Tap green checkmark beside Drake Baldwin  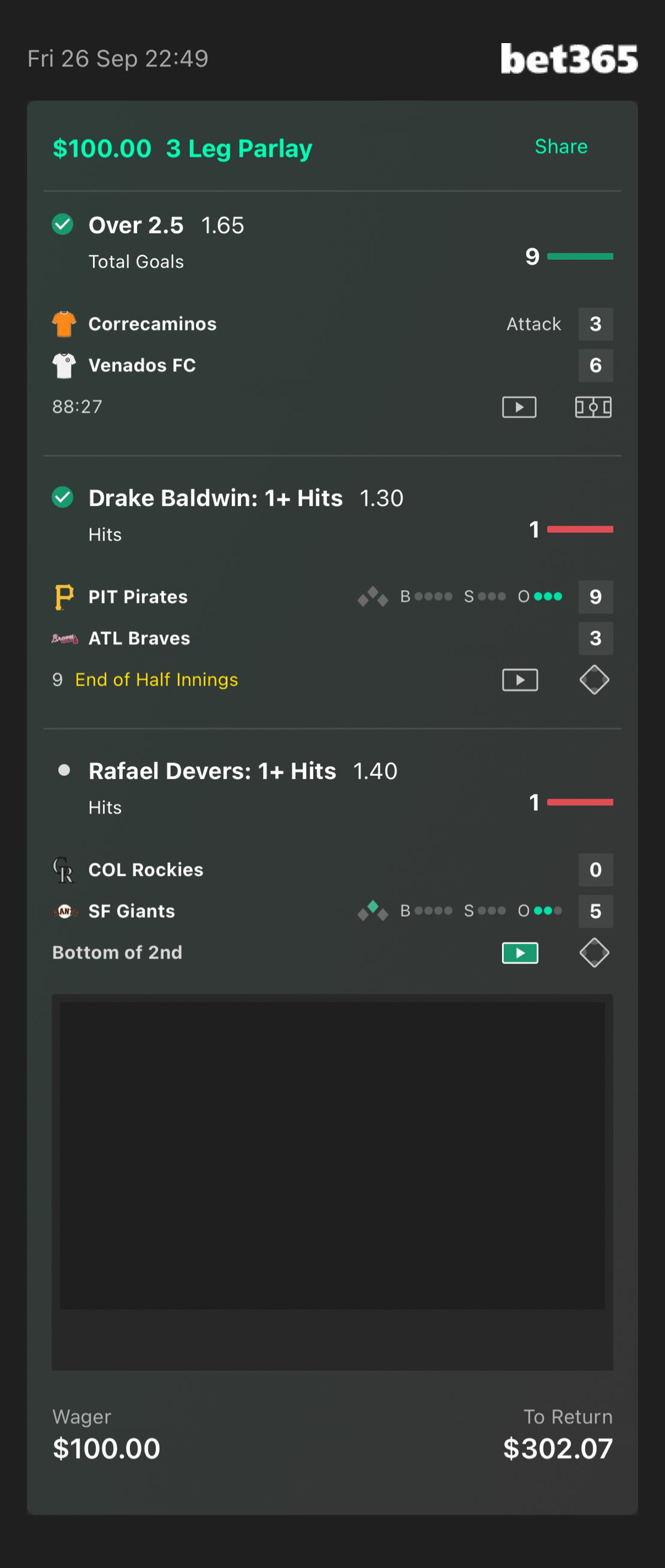[63, 498]
